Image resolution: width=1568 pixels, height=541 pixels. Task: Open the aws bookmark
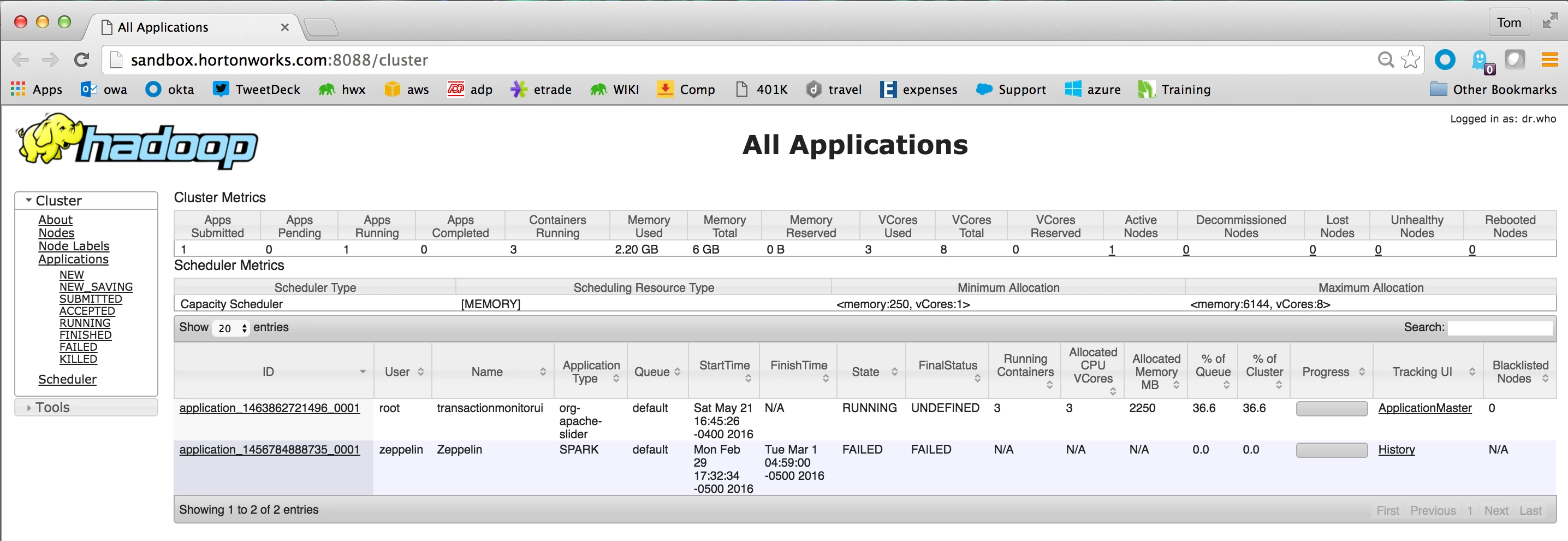point(407,89)
